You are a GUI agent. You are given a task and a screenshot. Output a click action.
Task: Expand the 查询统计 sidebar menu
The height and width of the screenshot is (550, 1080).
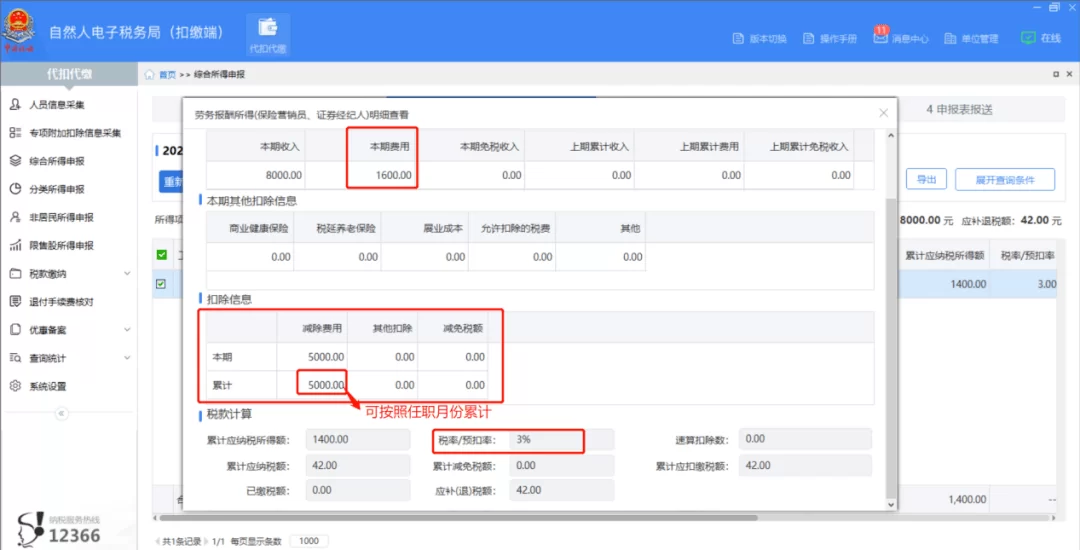[126, 358]
